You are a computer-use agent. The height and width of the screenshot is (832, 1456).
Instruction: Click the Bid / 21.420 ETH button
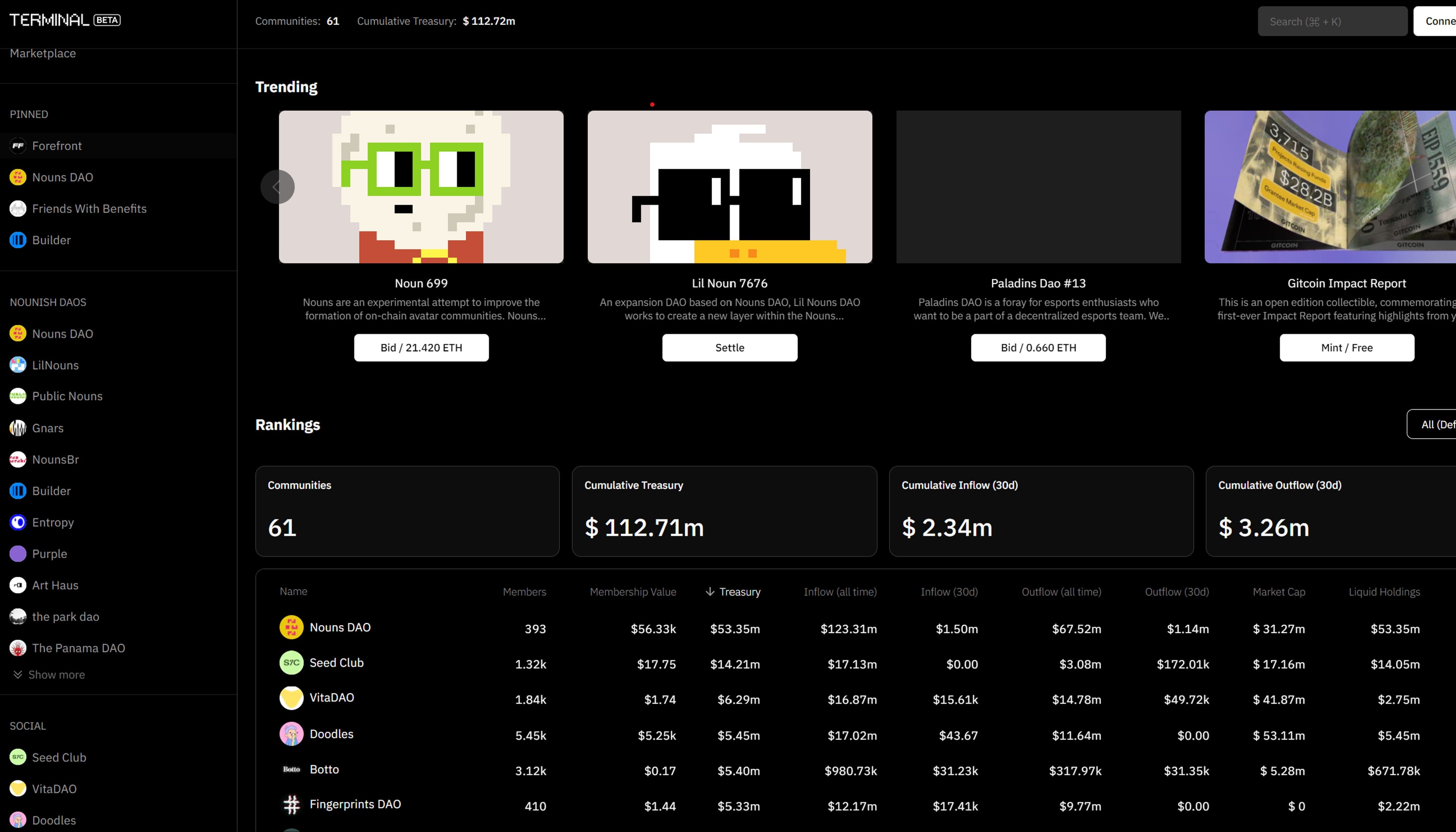(421, 348)
